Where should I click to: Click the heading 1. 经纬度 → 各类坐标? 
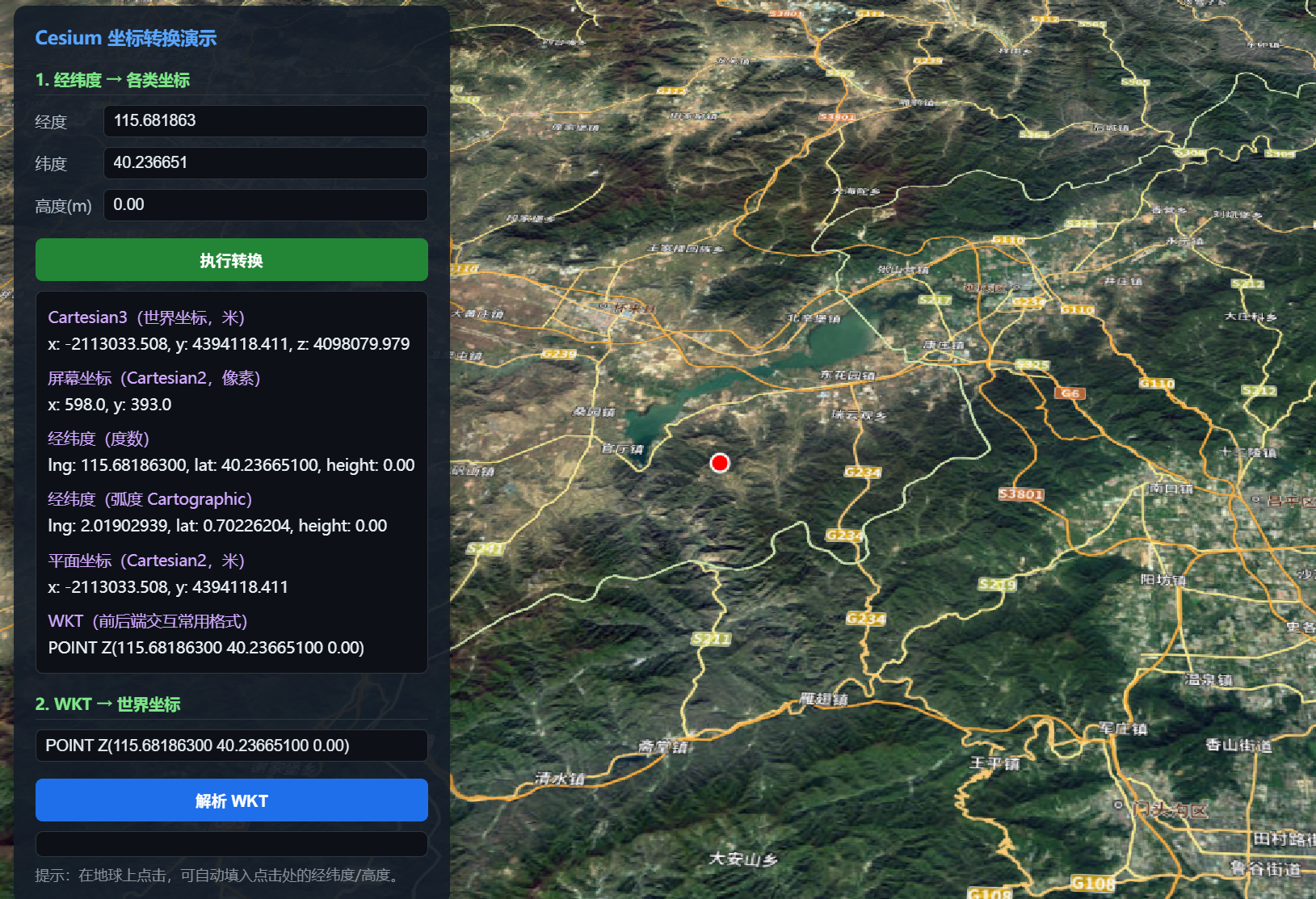112,80
